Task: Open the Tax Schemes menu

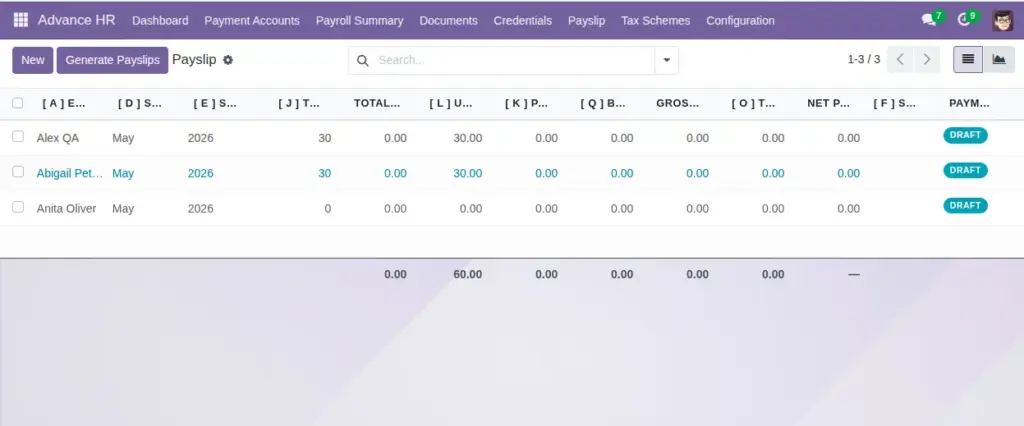Action: (655, 20)
